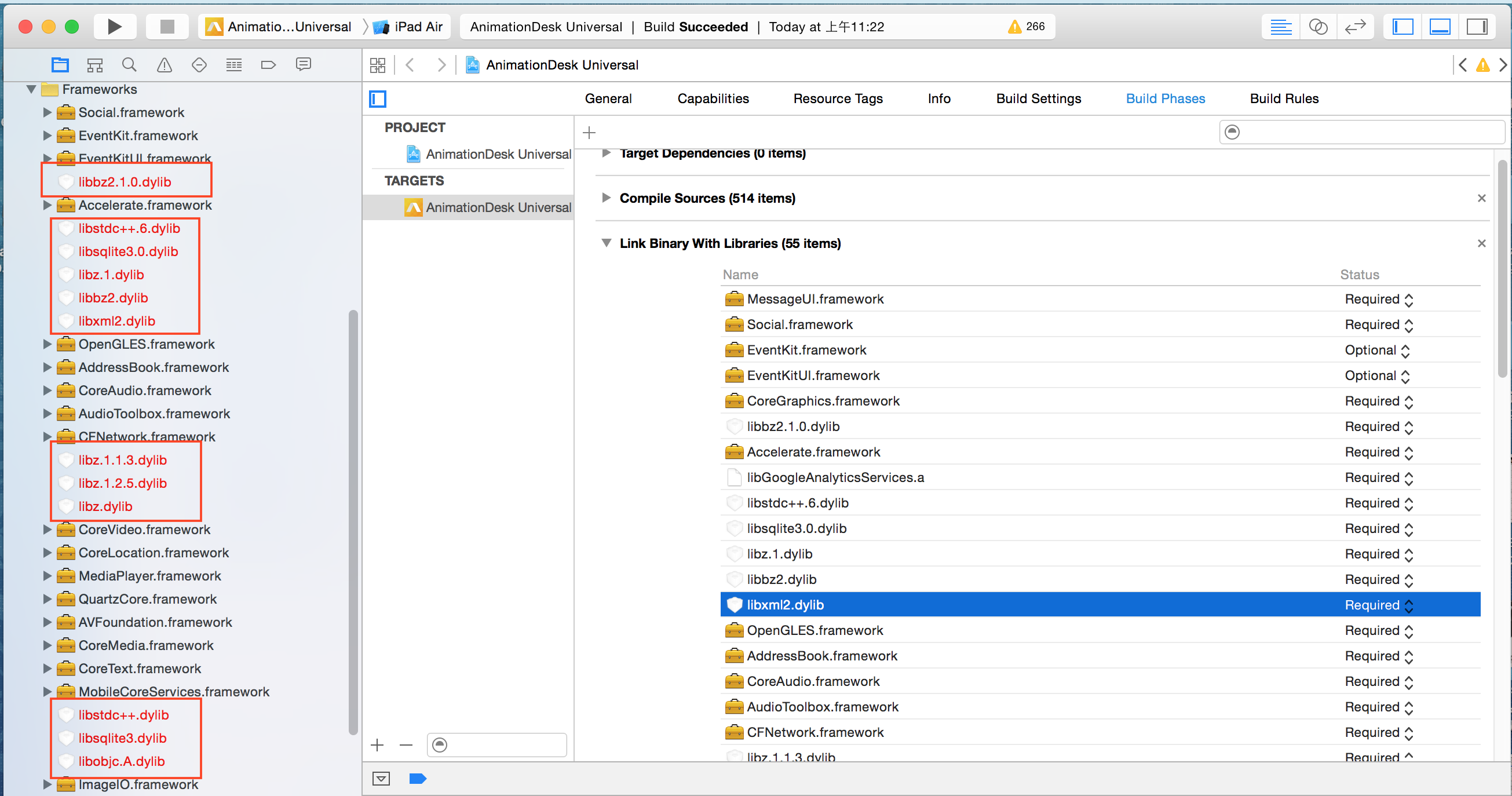Click the build phases filter field
This screenshot has width=1512, height=796.
click(x=1362, y=132)
